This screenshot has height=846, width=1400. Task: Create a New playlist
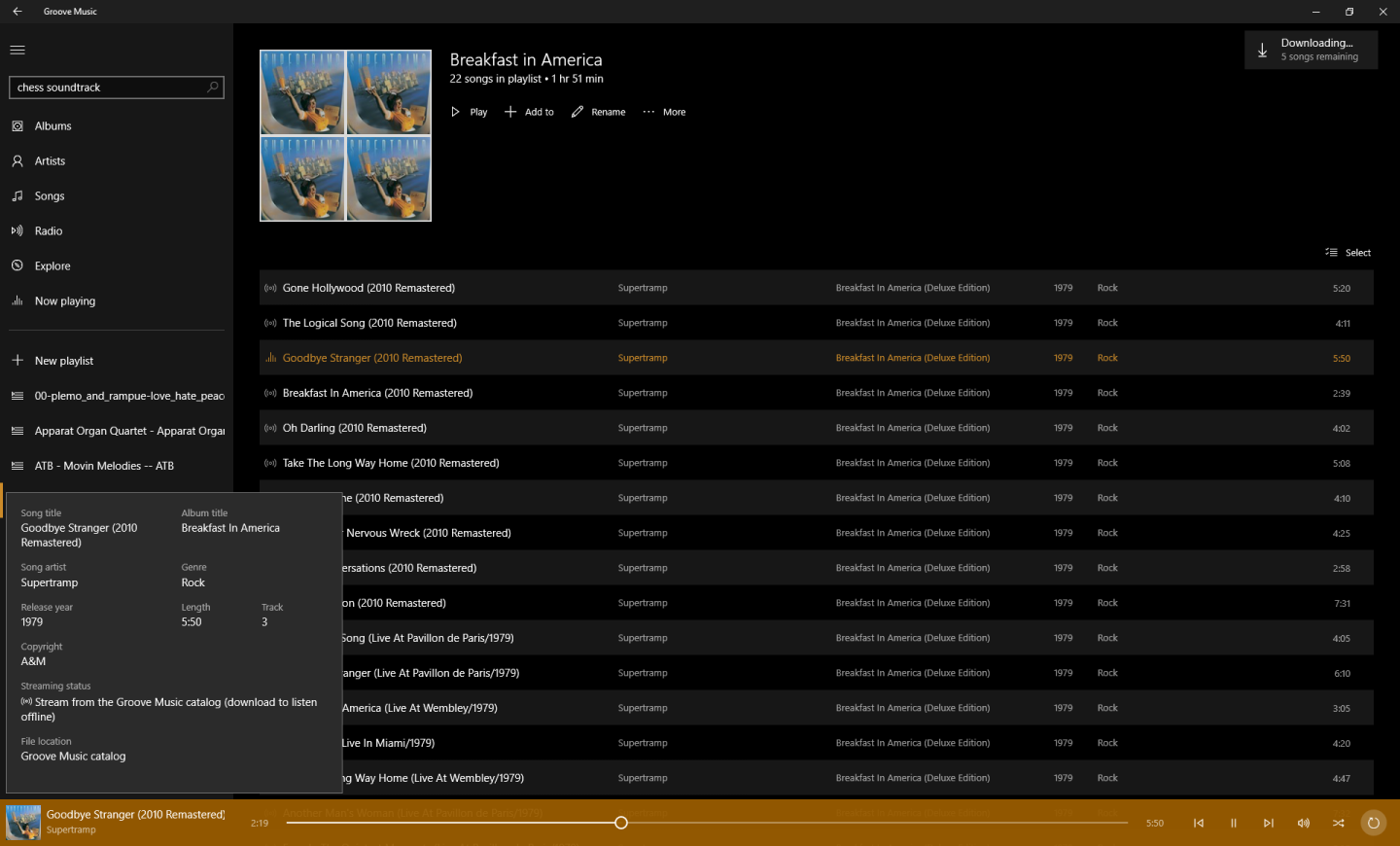point(117,361)
